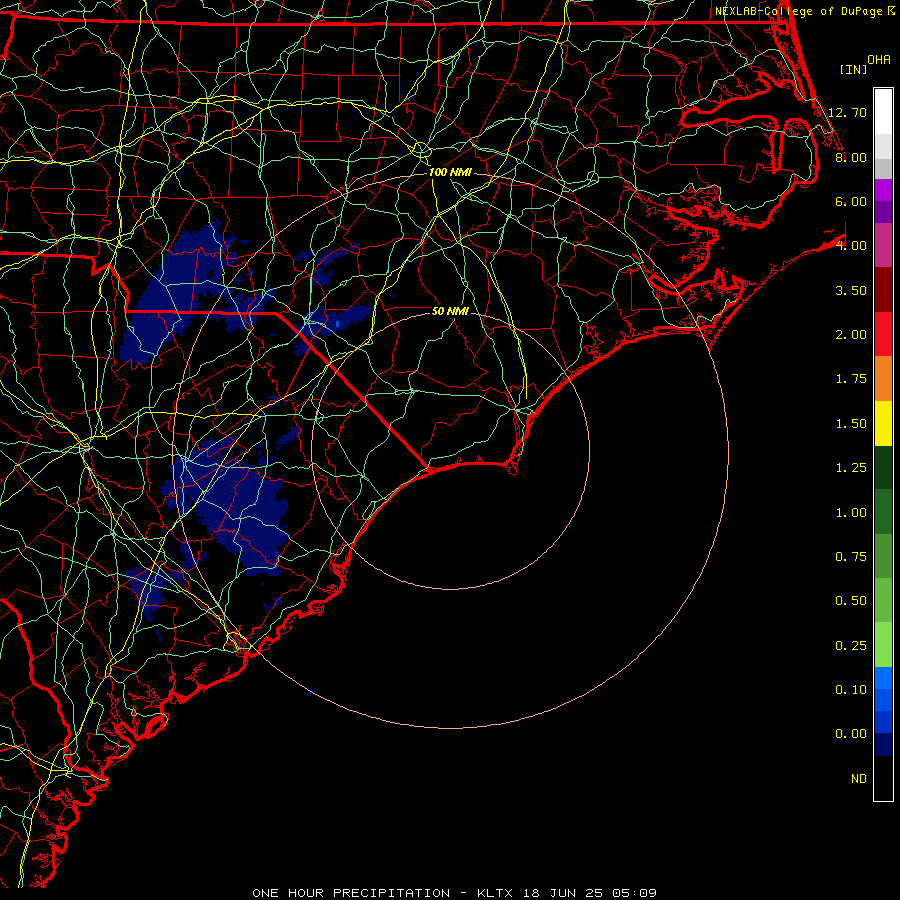Click the KLTX station identifier in the caption
The image size is (900, 900).
click(x=496, y=893)
